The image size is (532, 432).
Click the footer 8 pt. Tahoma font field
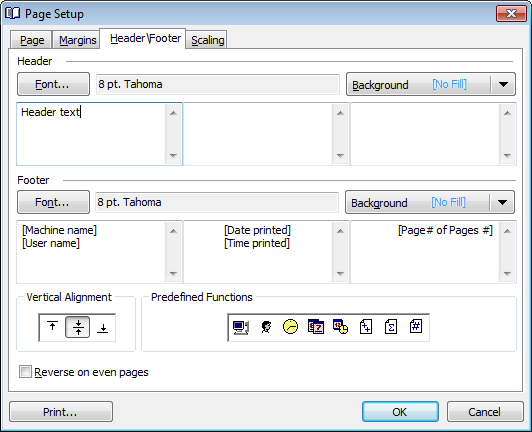217,202
